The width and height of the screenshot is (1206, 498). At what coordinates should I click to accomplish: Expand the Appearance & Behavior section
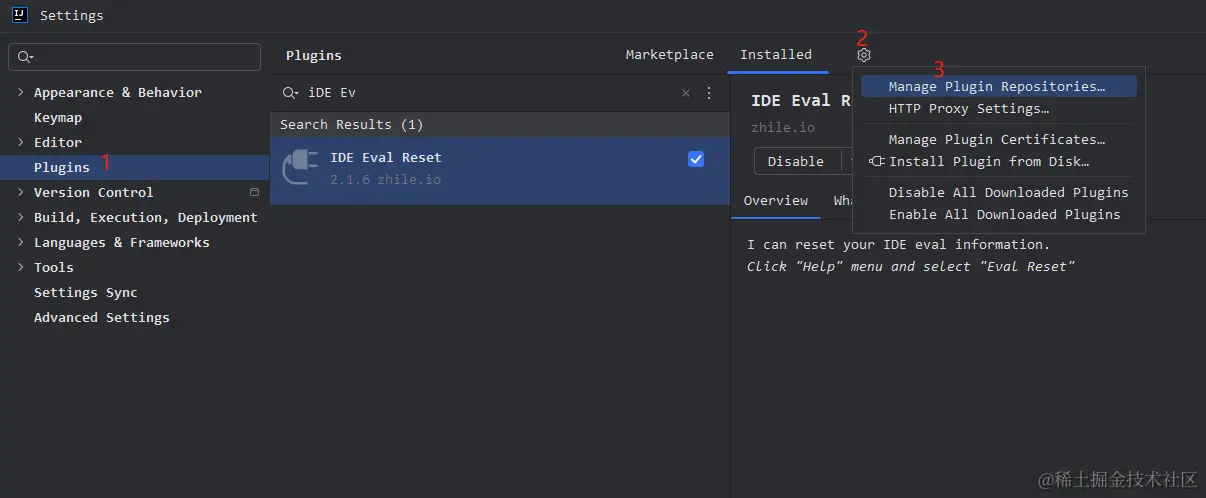click(x=21, y=92)
